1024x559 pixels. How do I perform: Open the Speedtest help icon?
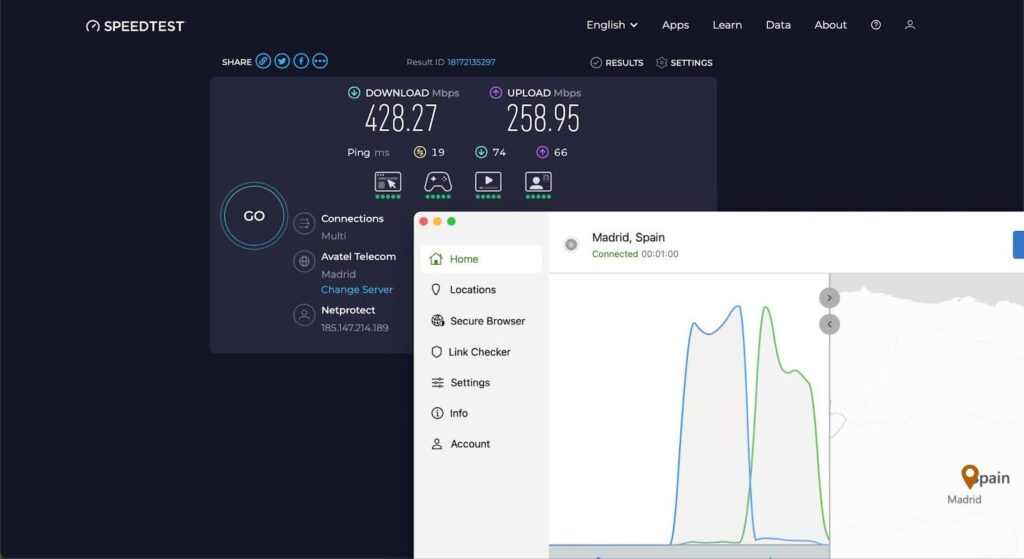click(x=876, y=25)
